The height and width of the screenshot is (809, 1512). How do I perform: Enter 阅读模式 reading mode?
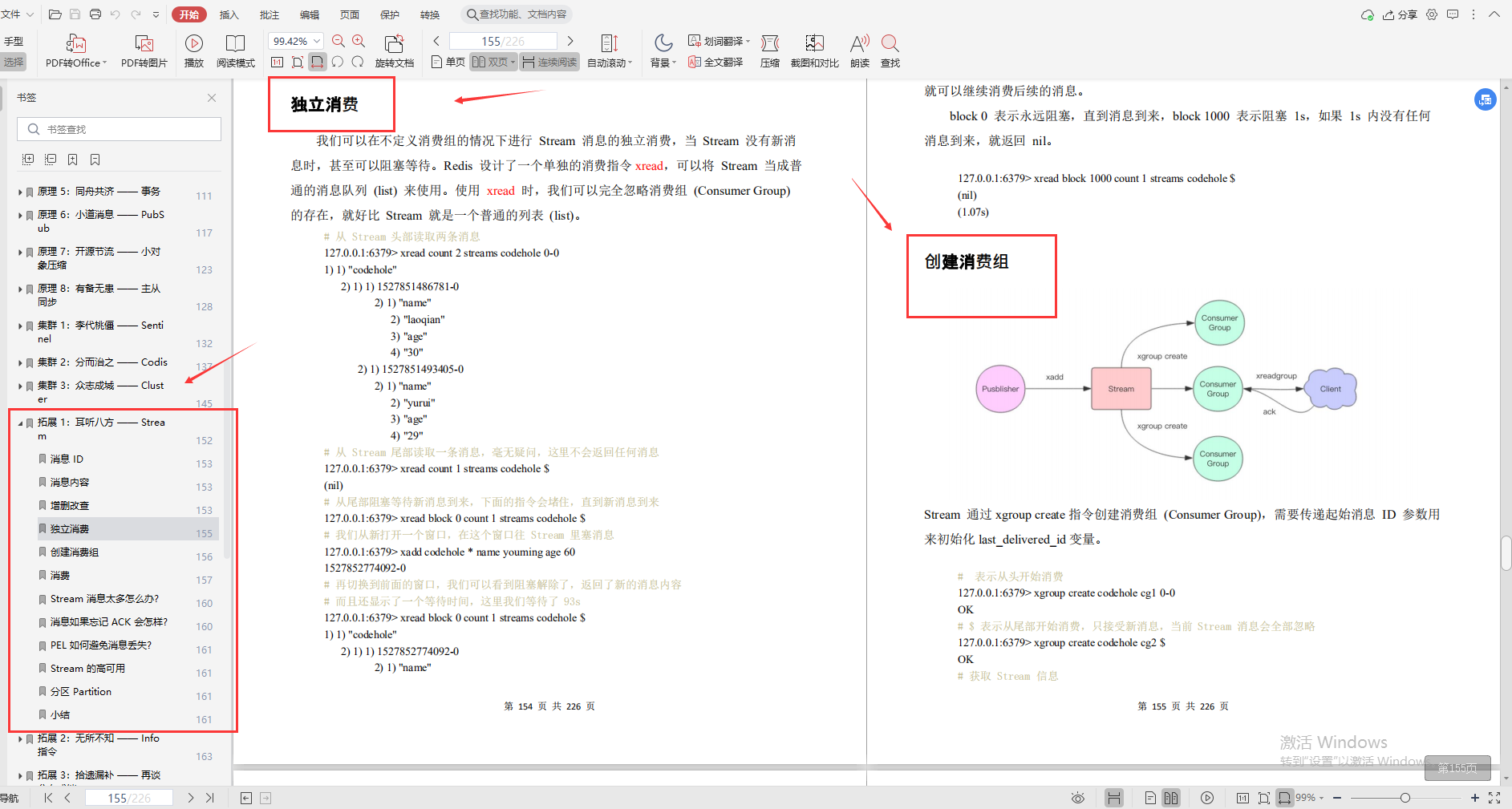click(x=235, y=50)
